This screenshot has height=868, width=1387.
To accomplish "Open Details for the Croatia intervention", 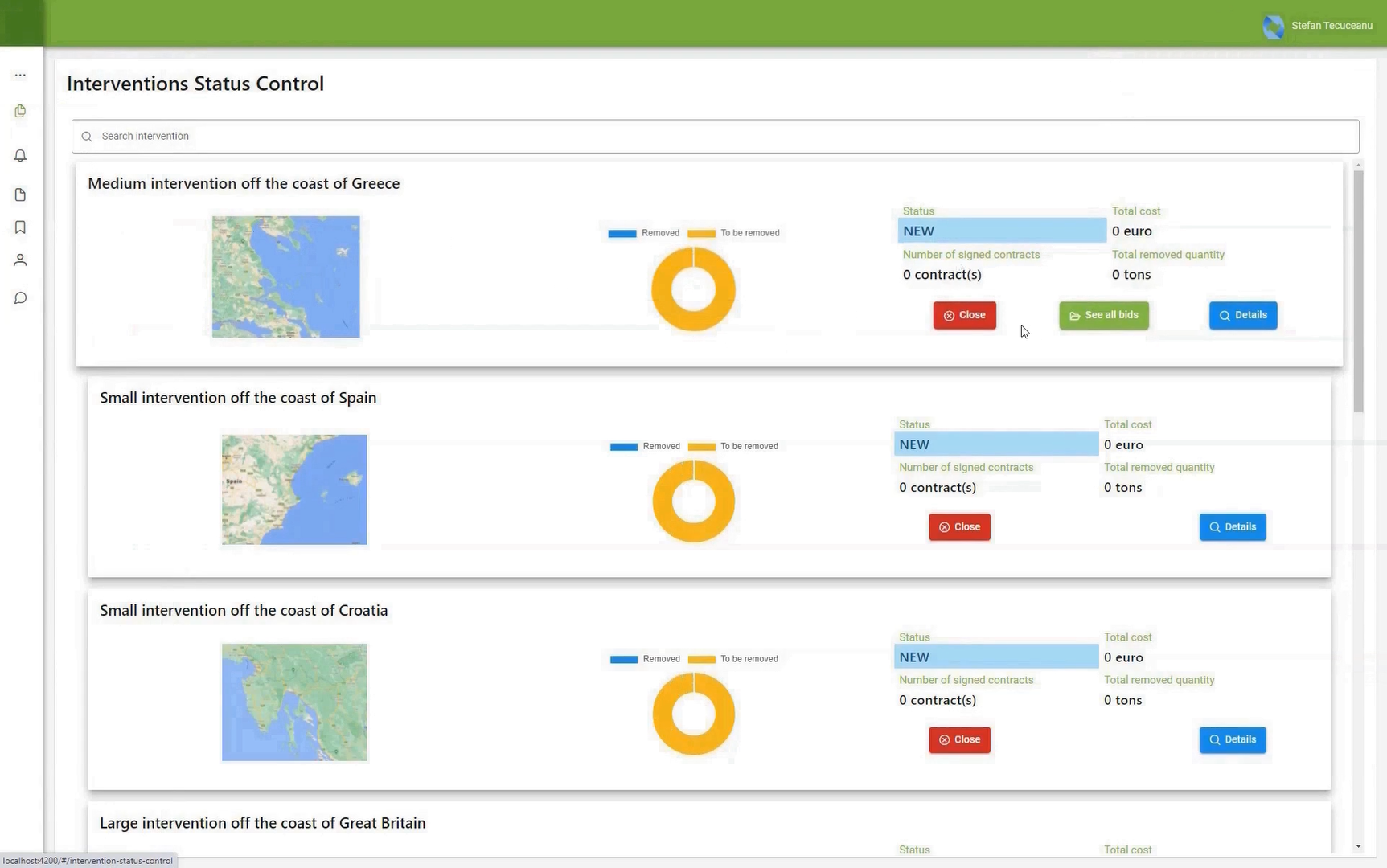I will coord(1232,740).
